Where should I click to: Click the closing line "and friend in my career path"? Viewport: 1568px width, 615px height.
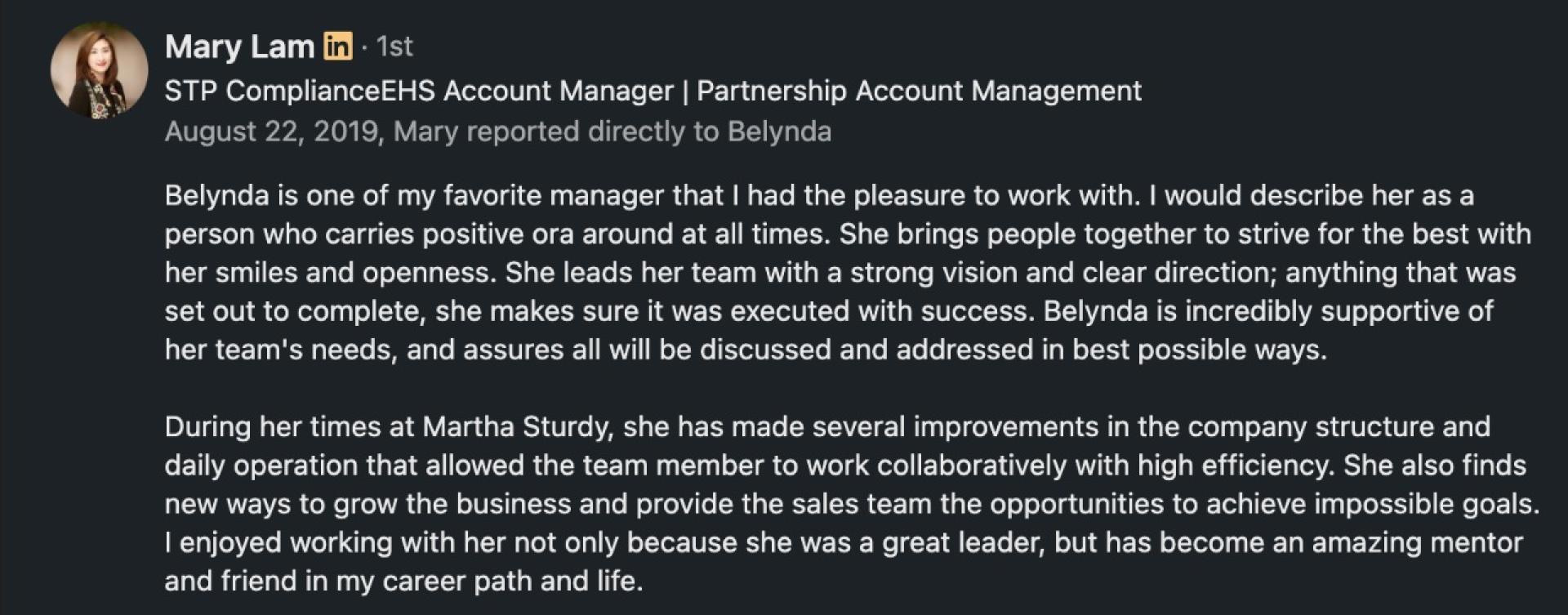click(403, 581)
